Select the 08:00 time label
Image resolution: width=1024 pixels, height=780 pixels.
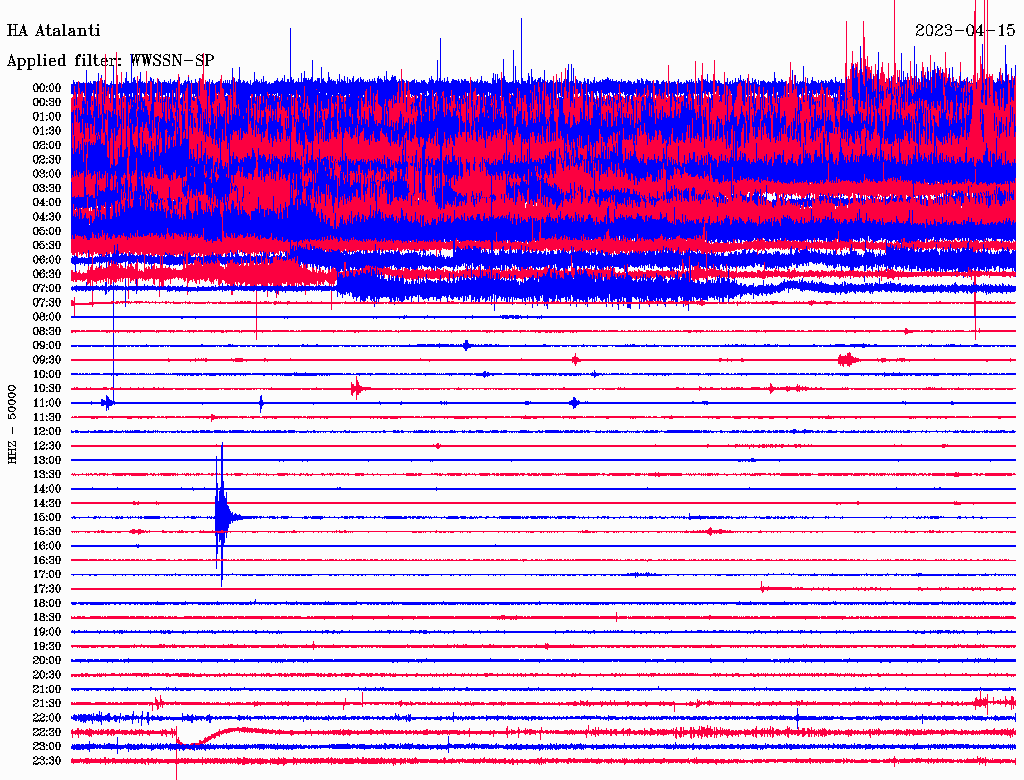coord(47,317)
